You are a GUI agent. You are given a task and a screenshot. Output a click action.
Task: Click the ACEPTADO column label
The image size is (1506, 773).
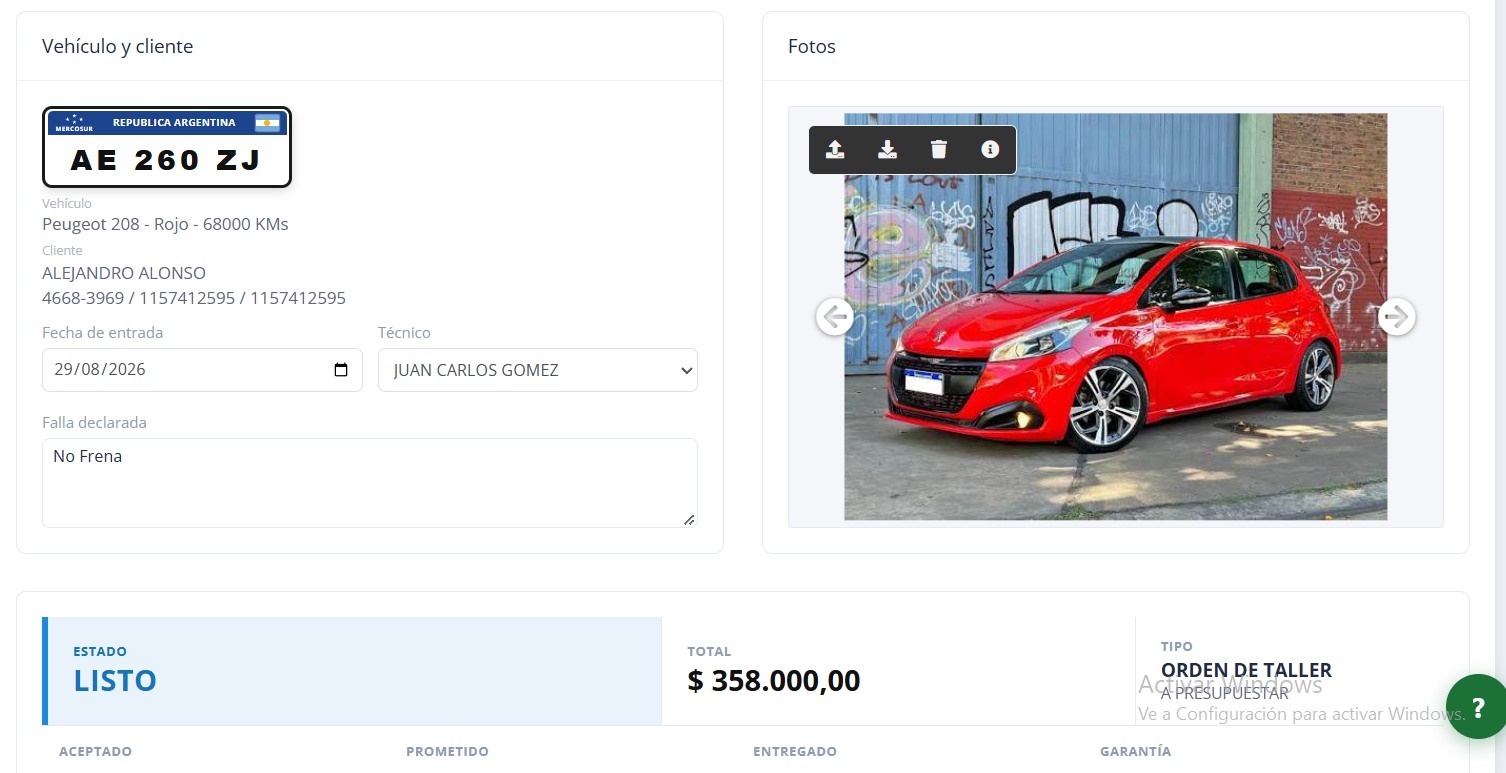coord(95,752)
